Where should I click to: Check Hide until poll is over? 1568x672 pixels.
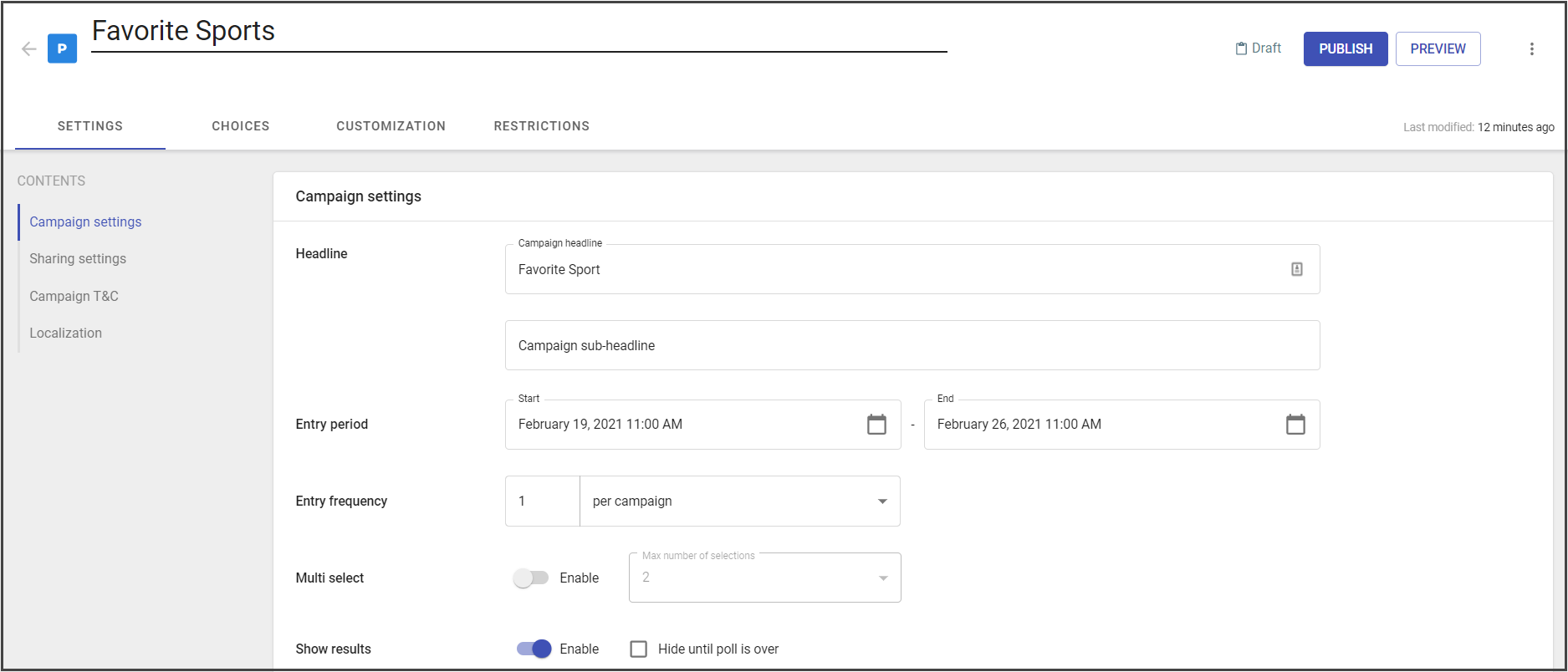[638, 649]
